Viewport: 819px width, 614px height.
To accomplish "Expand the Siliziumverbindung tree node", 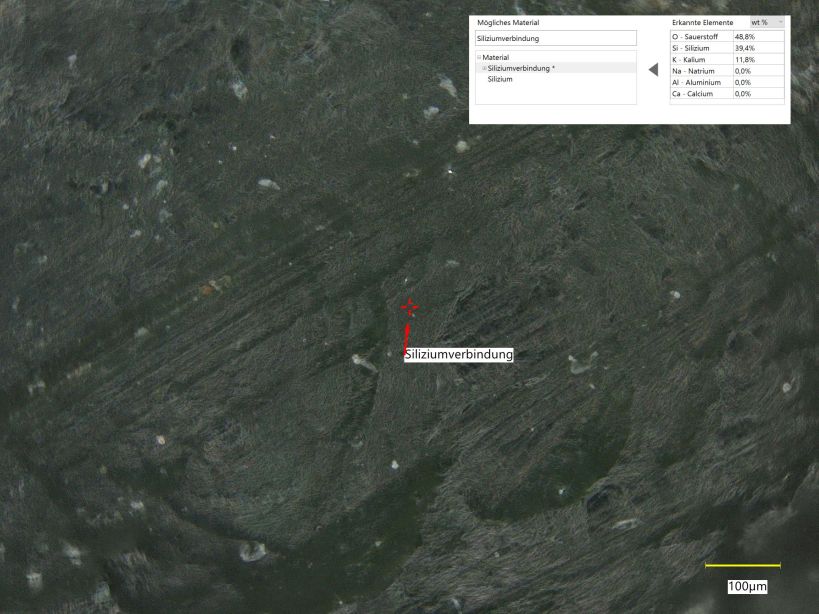I will [485, 68].
